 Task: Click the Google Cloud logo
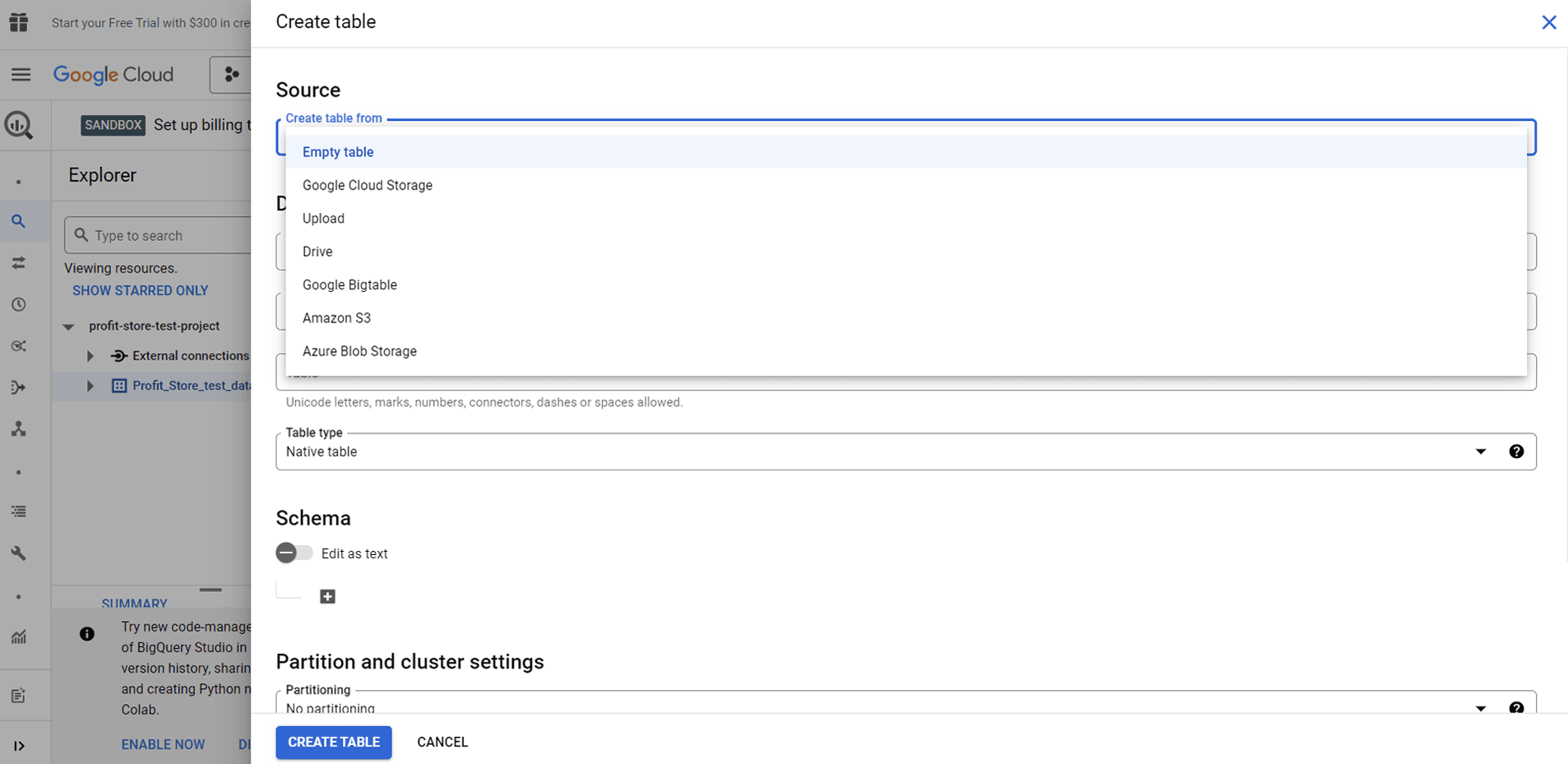[x=113, y=75]
